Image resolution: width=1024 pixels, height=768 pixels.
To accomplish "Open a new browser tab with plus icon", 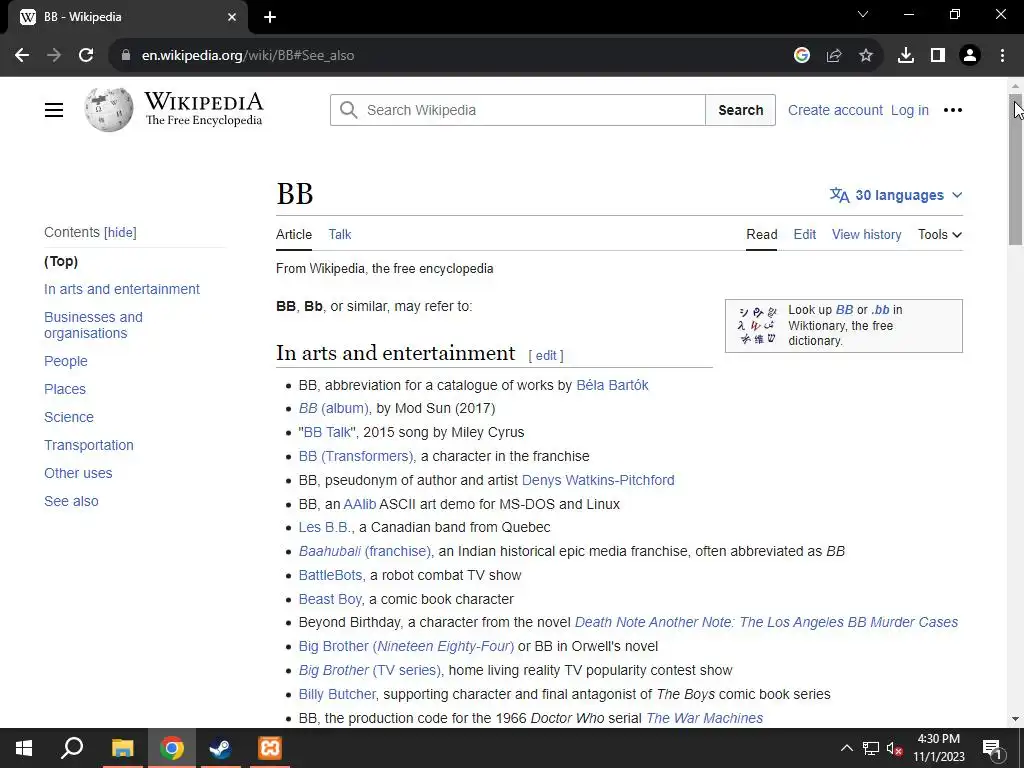I will click(x=270, y=17).
